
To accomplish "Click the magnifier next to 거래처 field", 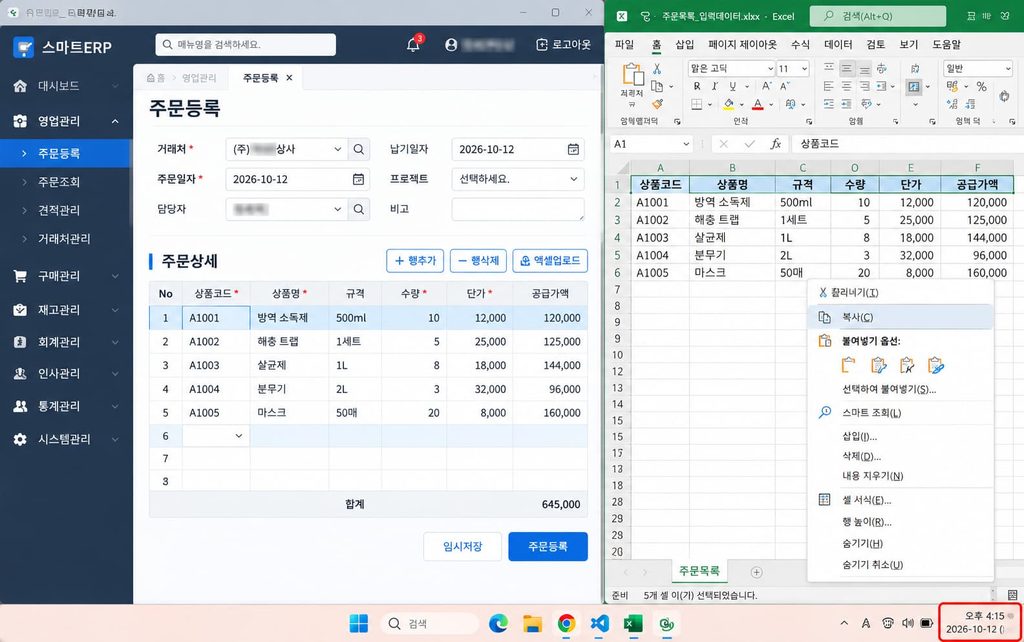I will click(x=359, y=150).
